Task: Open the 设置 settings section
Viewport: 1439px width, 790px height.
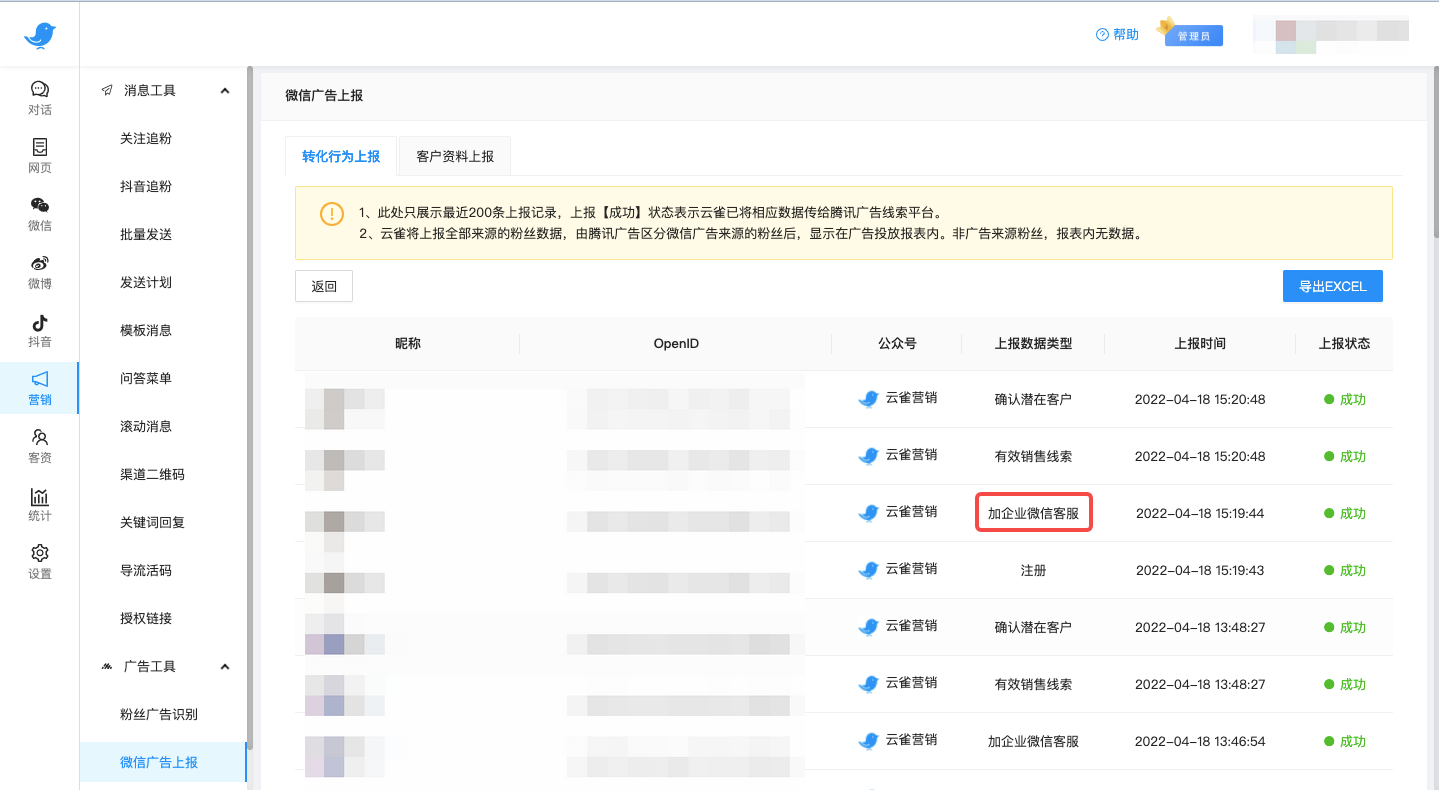Action: (39, 561)
